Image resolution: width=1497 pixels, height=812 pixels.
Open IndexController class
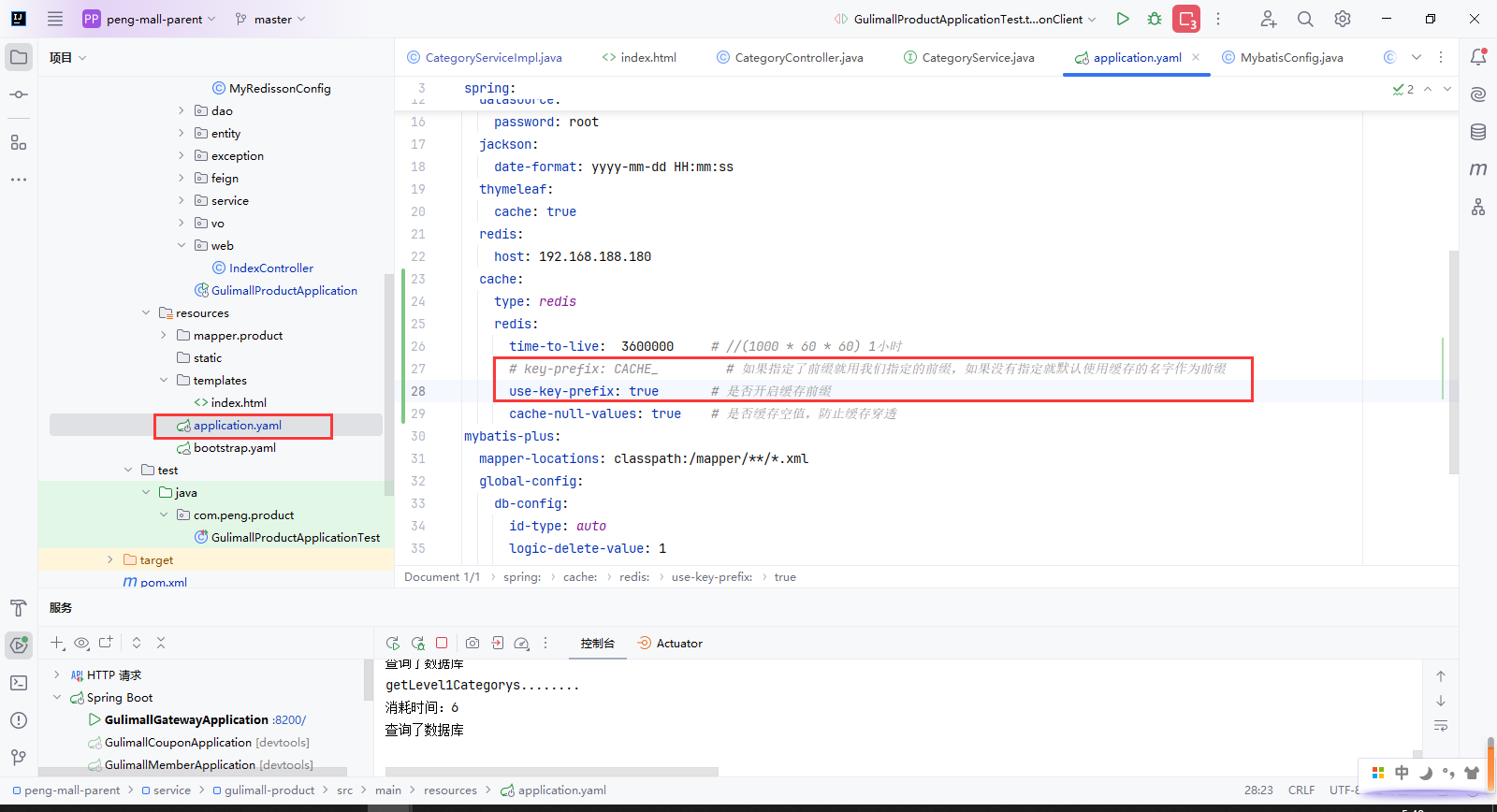point(271,268)
